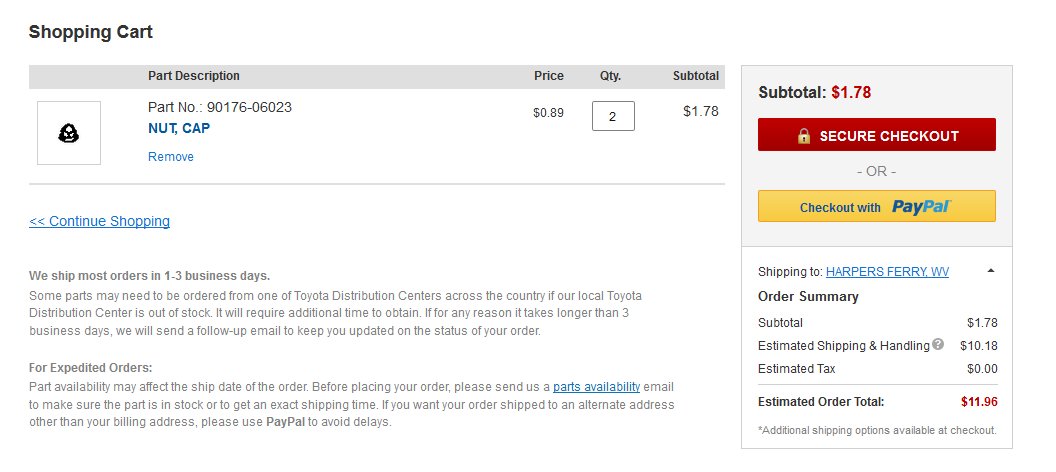This screenshot has height=472, width=1056.
Task: Click the Part Description column header
Action: (194, 76)
